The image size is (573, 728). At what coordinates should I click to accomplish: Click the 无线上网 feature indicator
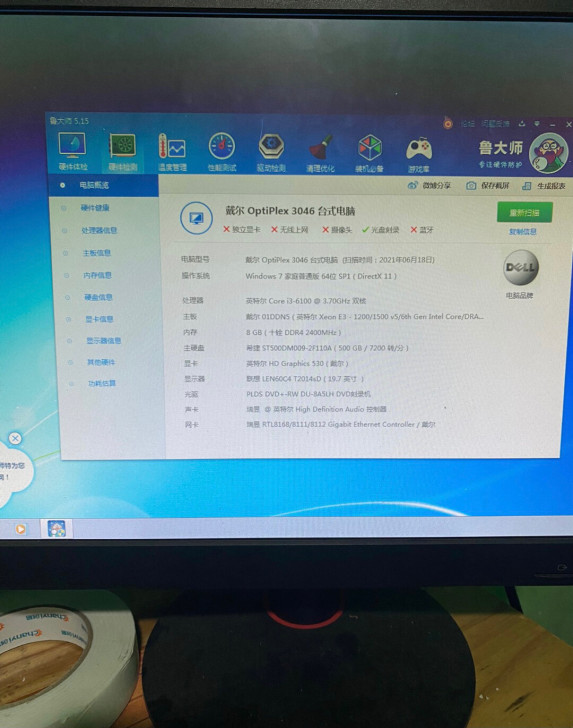[290, 229]
